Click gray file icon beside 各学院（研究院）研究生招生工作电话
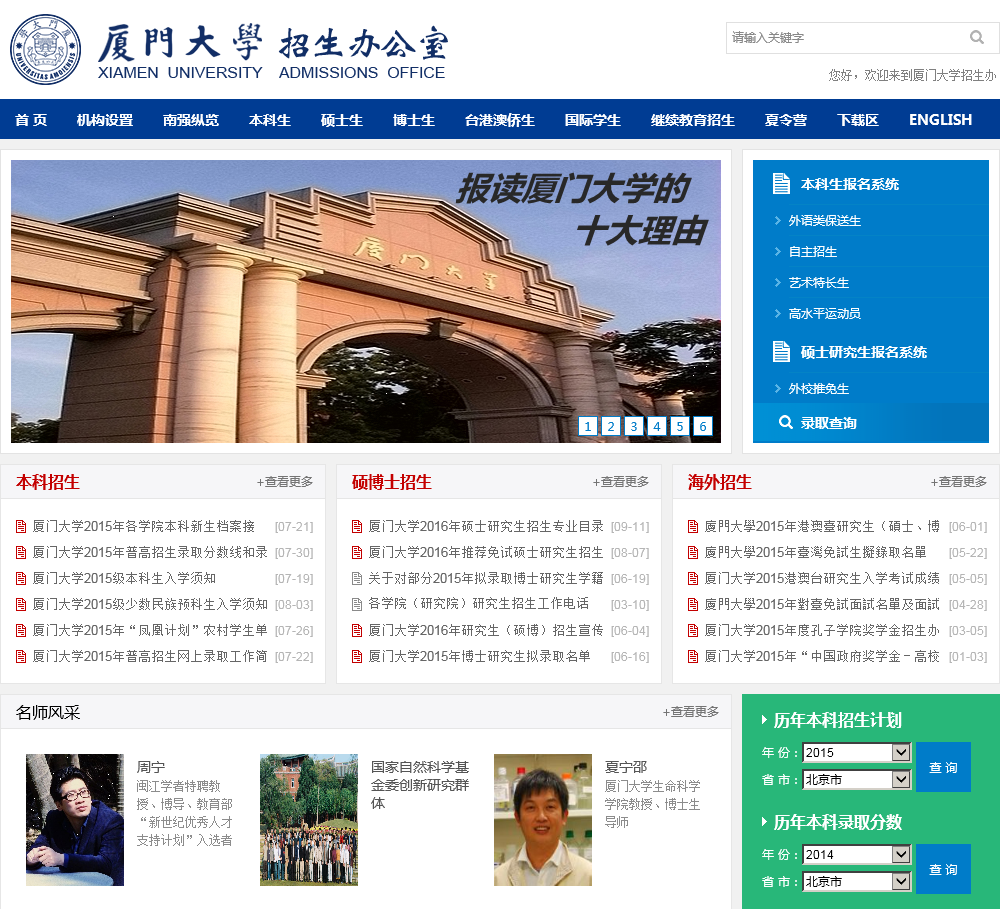 (357, 604)
